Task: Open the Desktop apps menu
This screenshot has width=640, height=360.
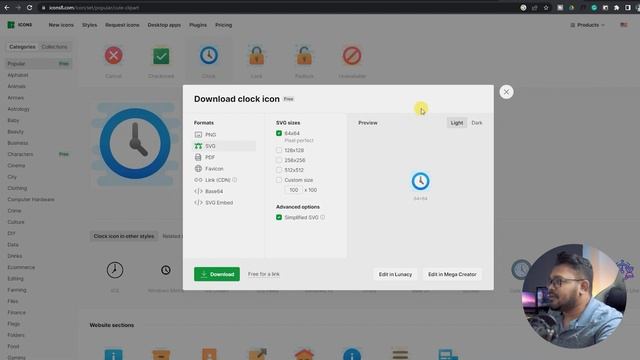Action: (164, 25)
